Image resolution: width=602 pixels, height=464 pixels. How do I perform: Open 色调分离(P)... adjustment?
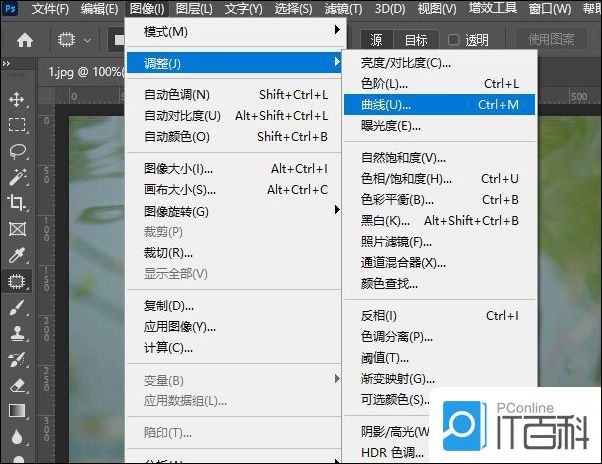(x=439, y=337)
